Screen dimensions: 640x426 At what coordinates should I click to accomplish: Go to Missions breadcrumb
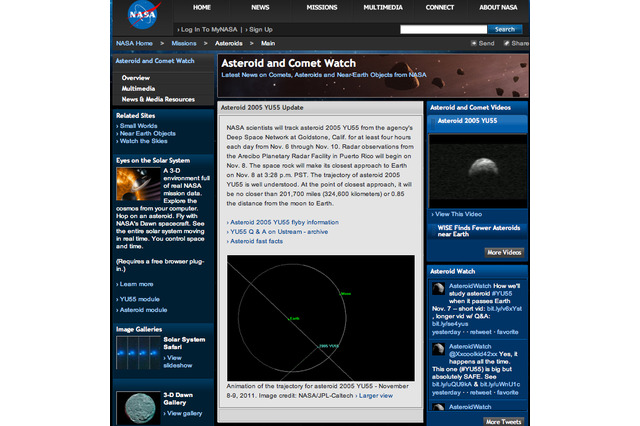point(184,43)
